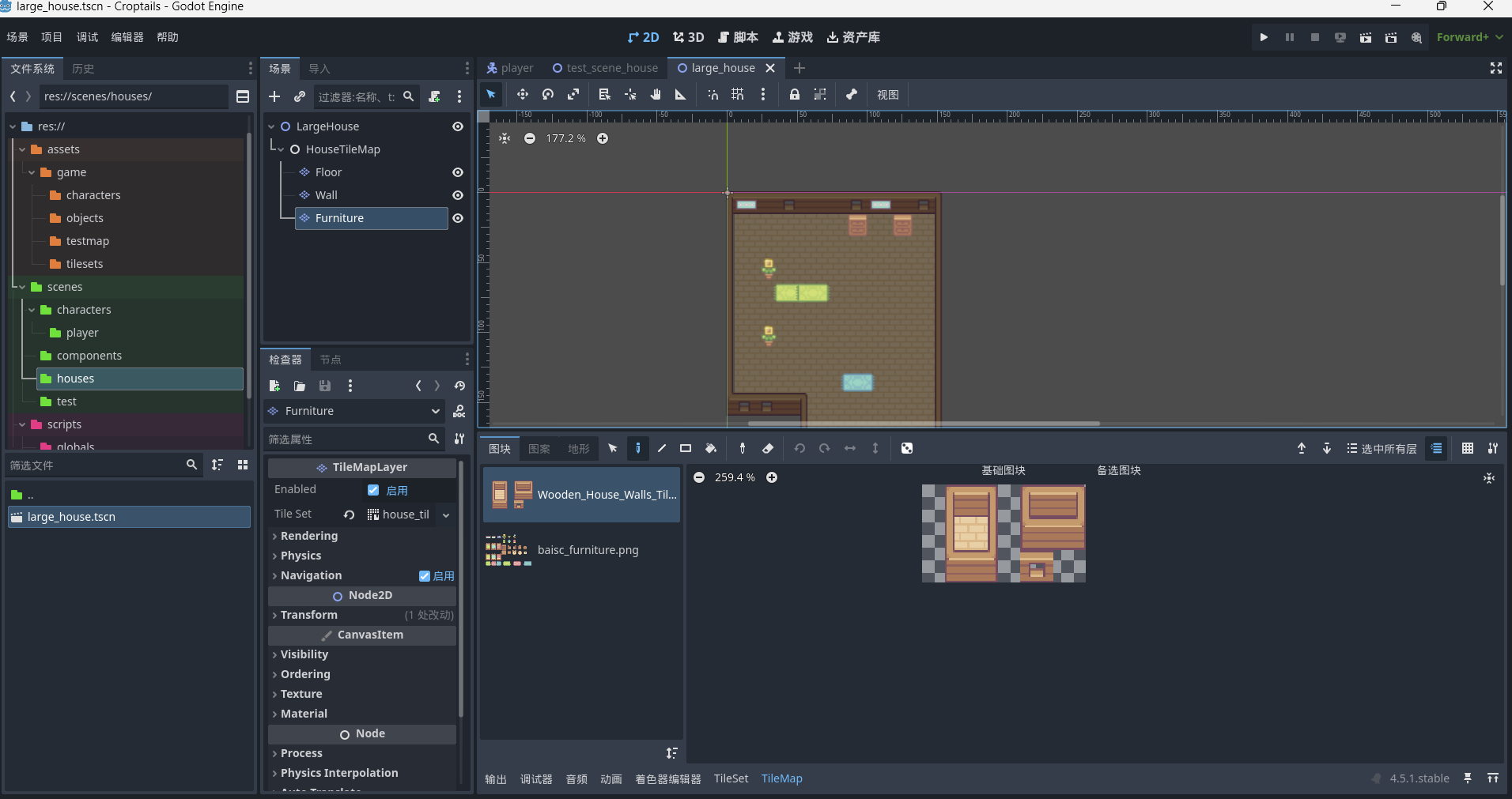Image resolution: width=1512 pixels, height=799 pixels.
Task: Click the Lock selected node icon
Action: 794,95
